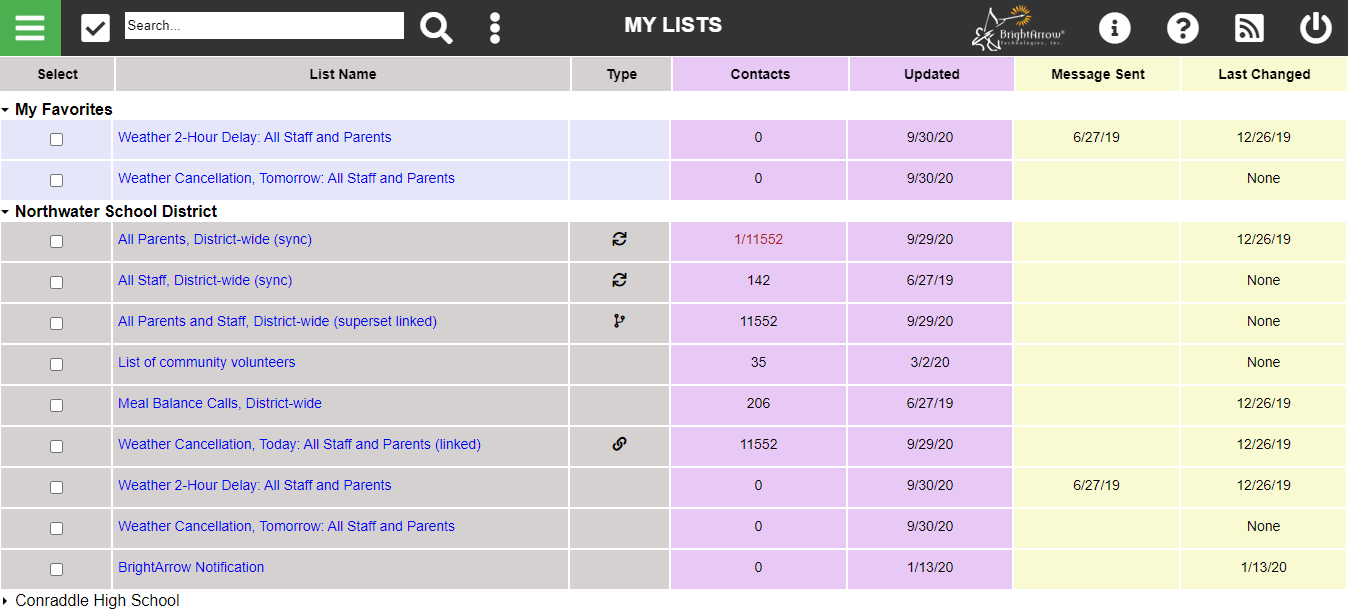Sort by Updated column header

tap(932, 74)
